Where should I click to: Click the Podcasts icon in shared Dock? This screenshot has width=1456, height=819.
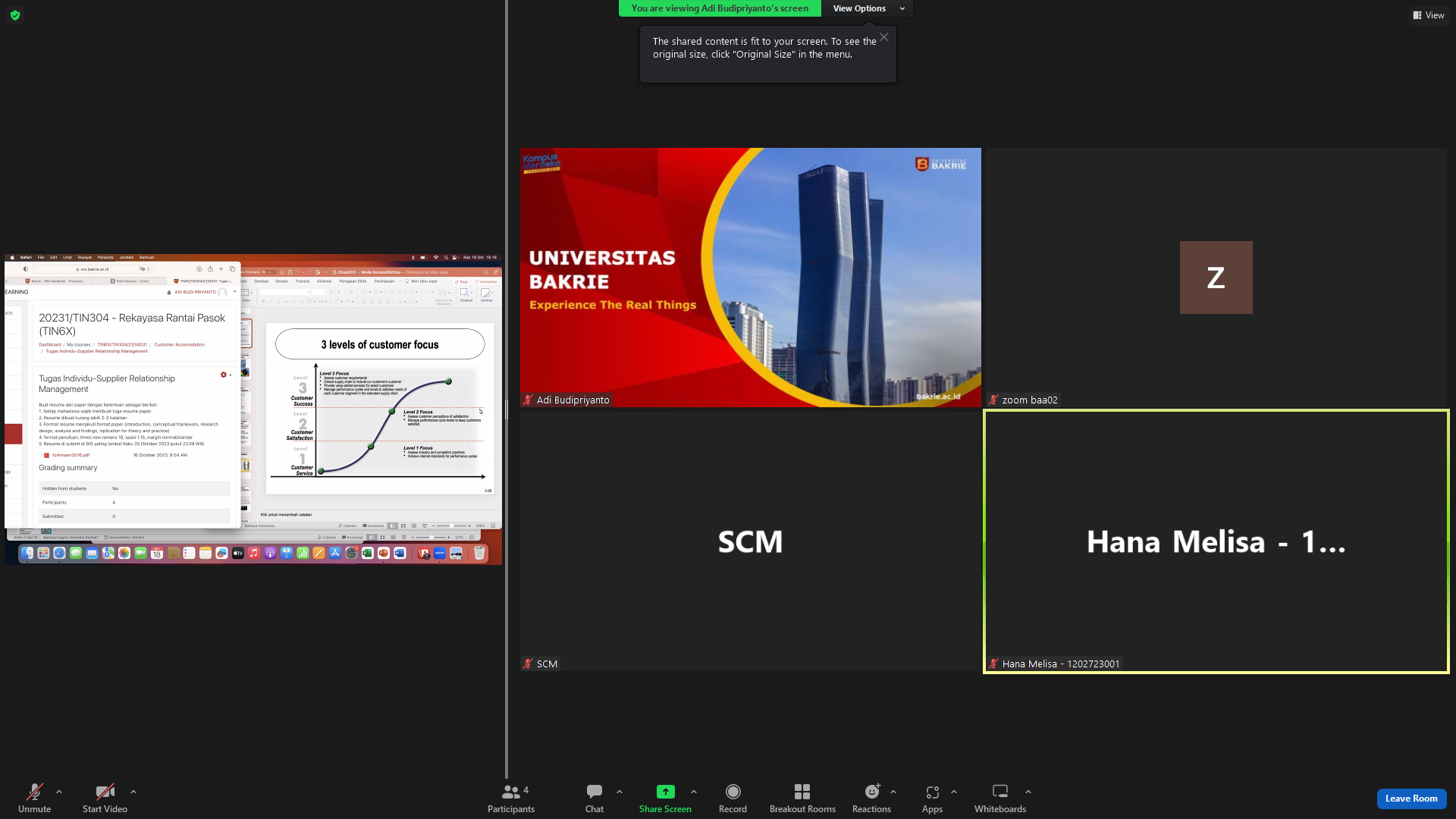pyautogui.click(x=270, y=554)
